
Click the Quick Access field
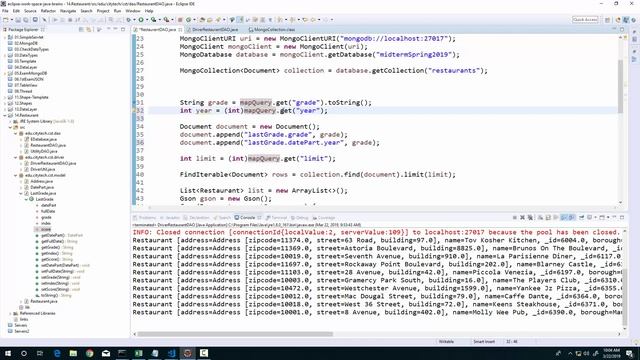(585, 20)
